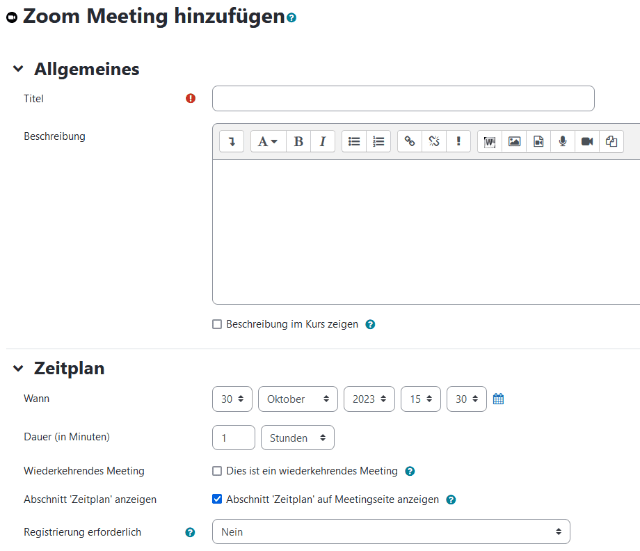Click the Wann label
The width and height of the screenshot is (640, 551).
click(37, 398)
